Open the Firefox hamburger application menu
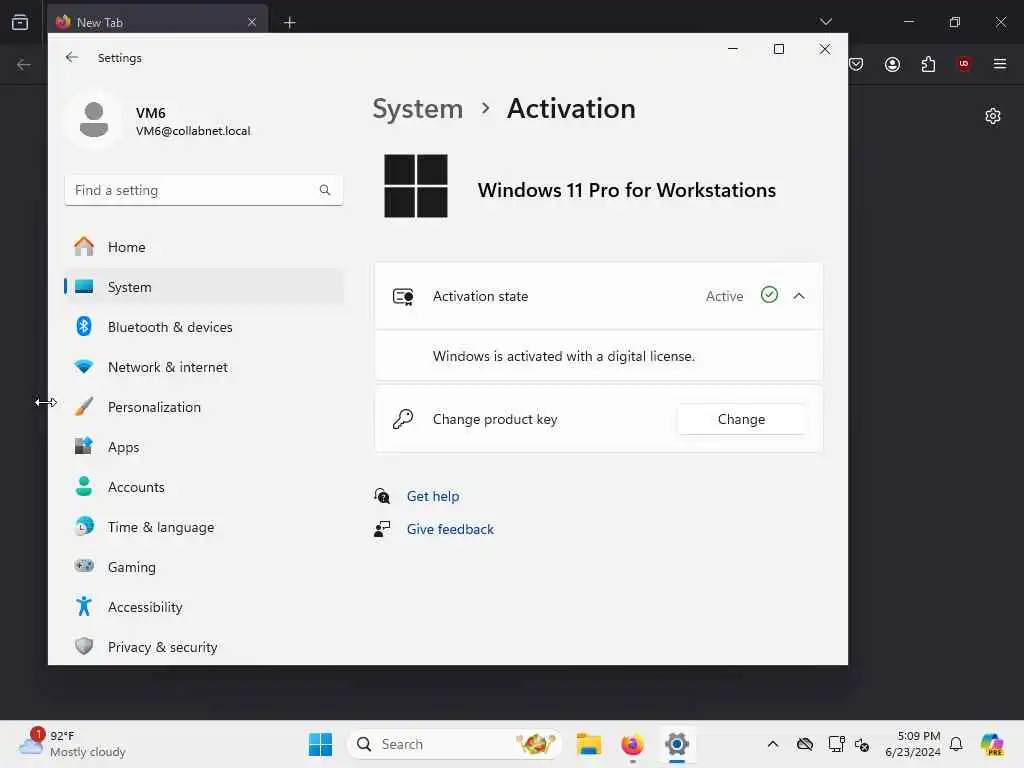 (1000, 64)
